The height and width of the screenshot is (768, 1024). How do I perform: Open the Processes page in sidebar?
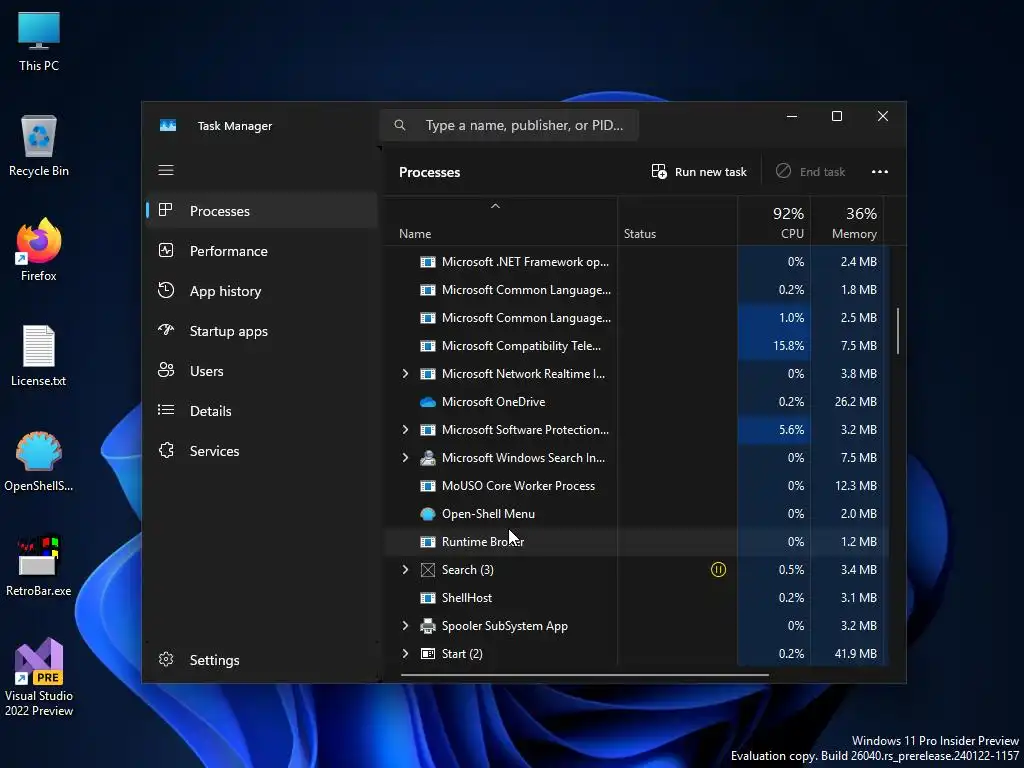(261, 211)
